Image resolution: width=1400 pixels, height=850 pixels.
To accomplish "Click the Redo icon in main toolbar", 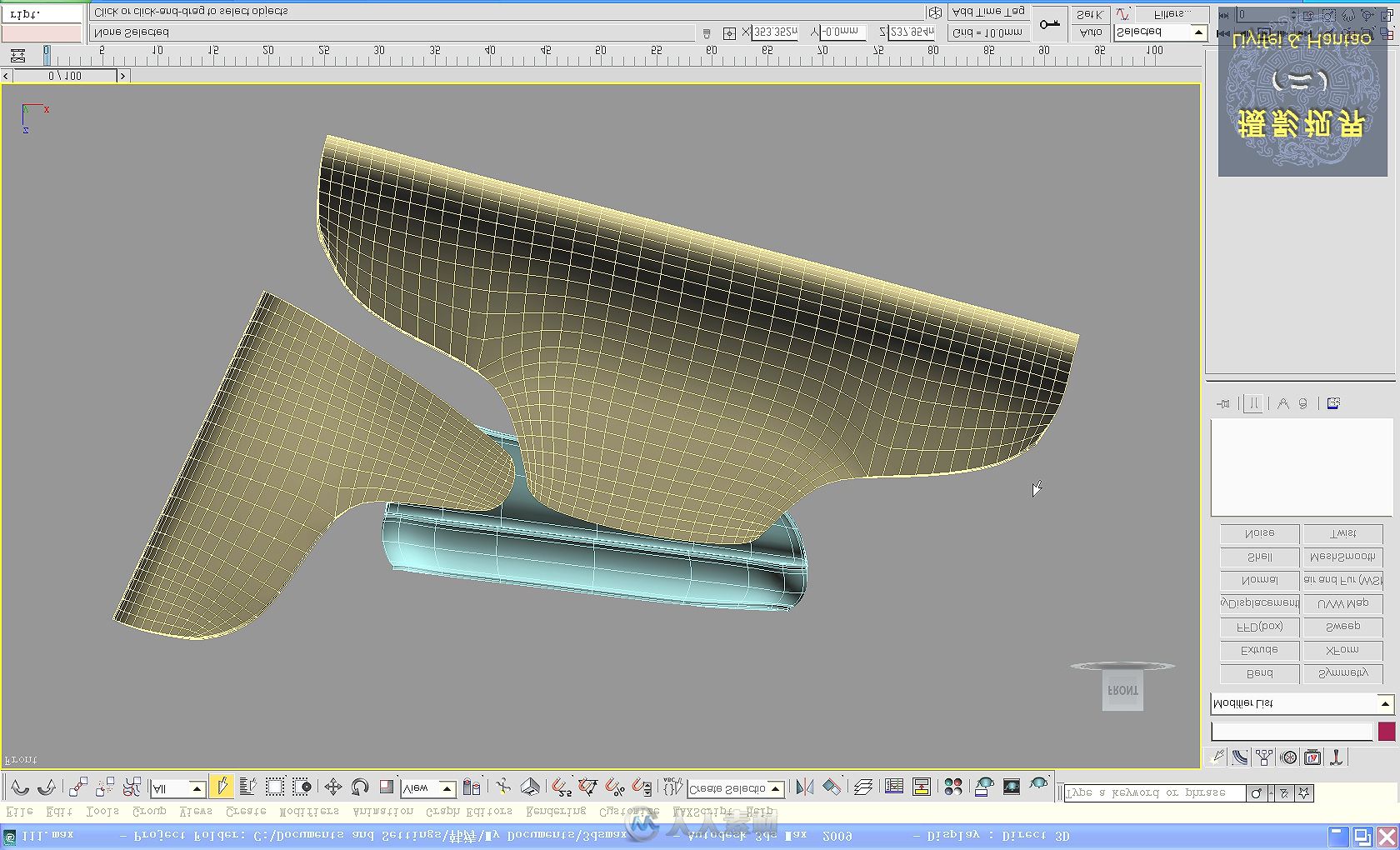I will tap(47, 787).
